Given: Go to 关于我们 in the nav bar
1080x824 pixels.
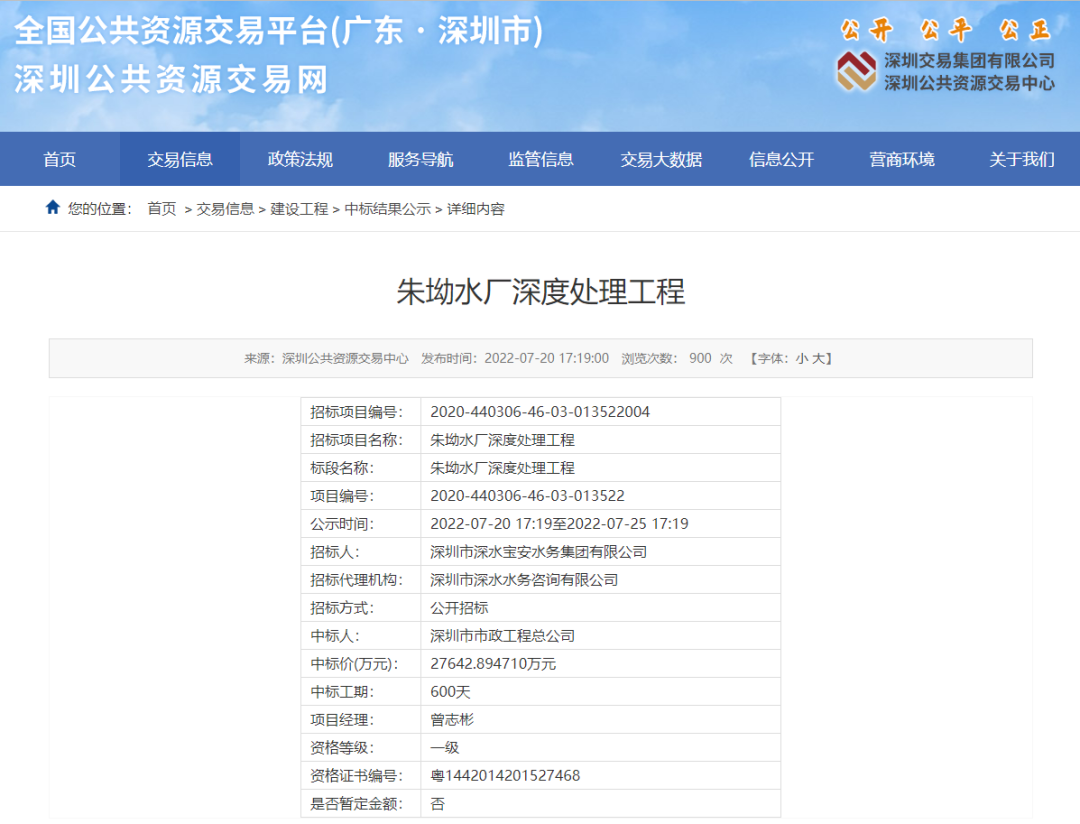Looking at the screenshot, I should click(1021, 159).
